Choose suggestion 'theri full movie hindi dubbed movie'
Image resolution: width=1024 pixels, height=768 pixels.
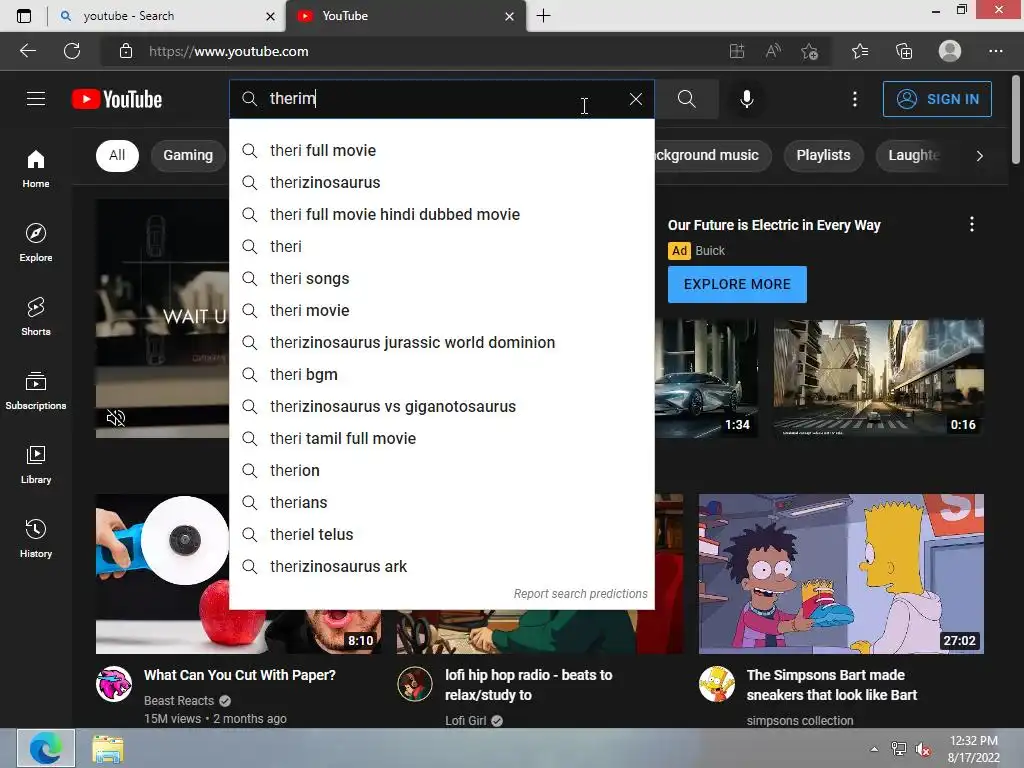coord(441,215)
